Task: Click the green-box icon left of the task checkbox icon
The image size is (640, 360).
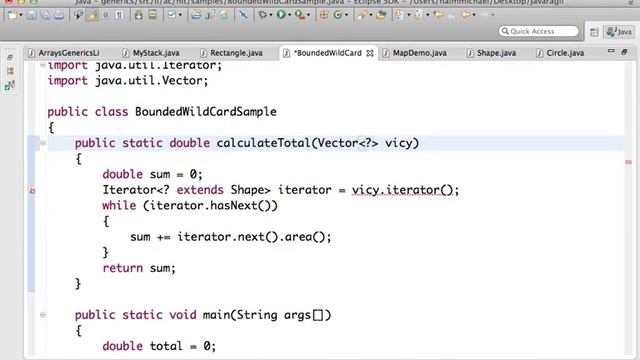Action: 152,16
